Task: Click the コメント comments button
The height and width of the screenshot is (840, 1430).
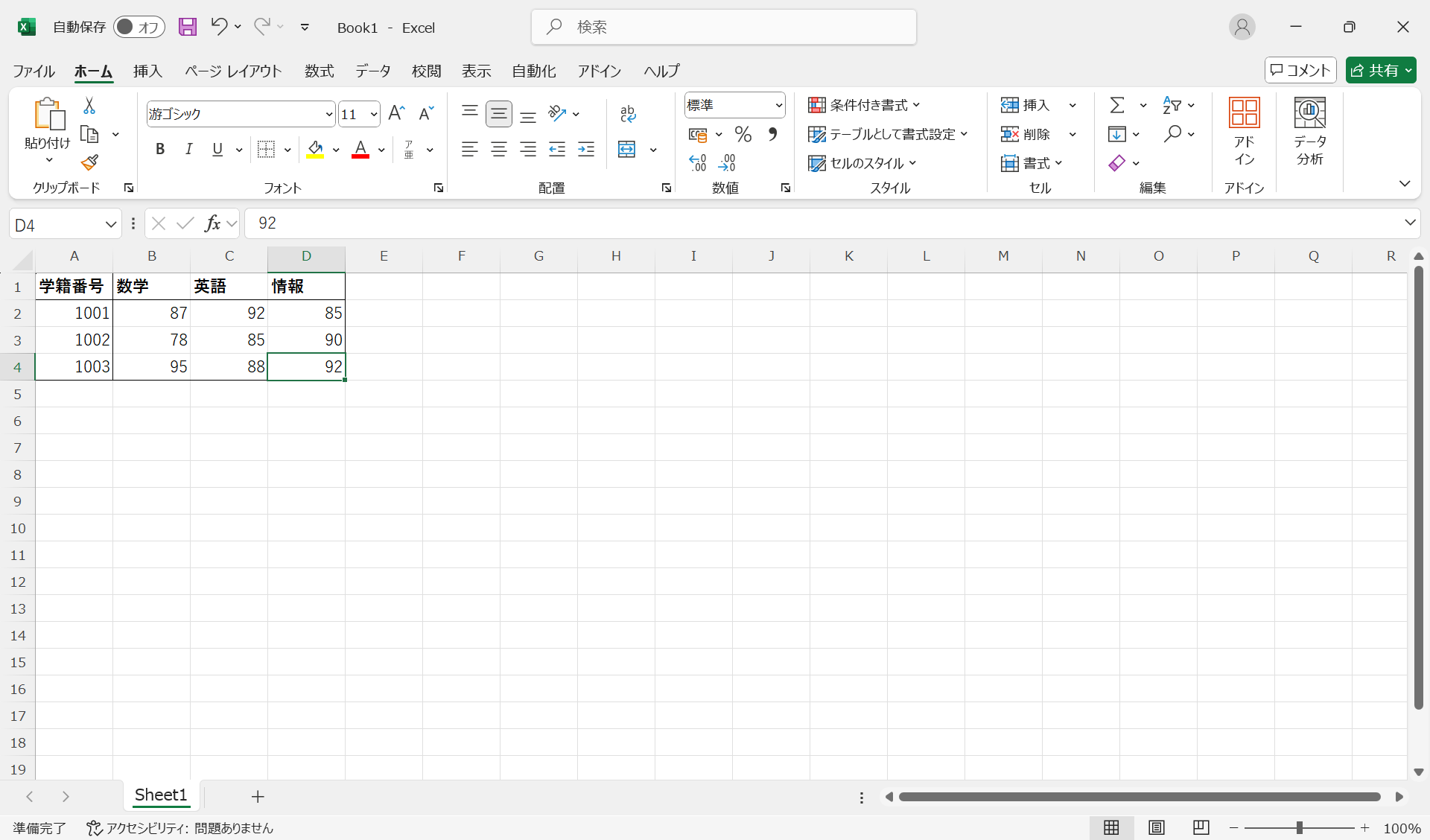Action: coord(1300,70)
